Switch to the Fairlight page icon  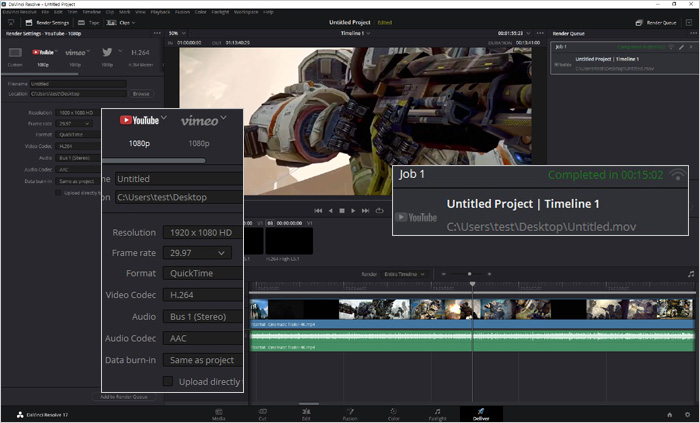click(437, 414)
